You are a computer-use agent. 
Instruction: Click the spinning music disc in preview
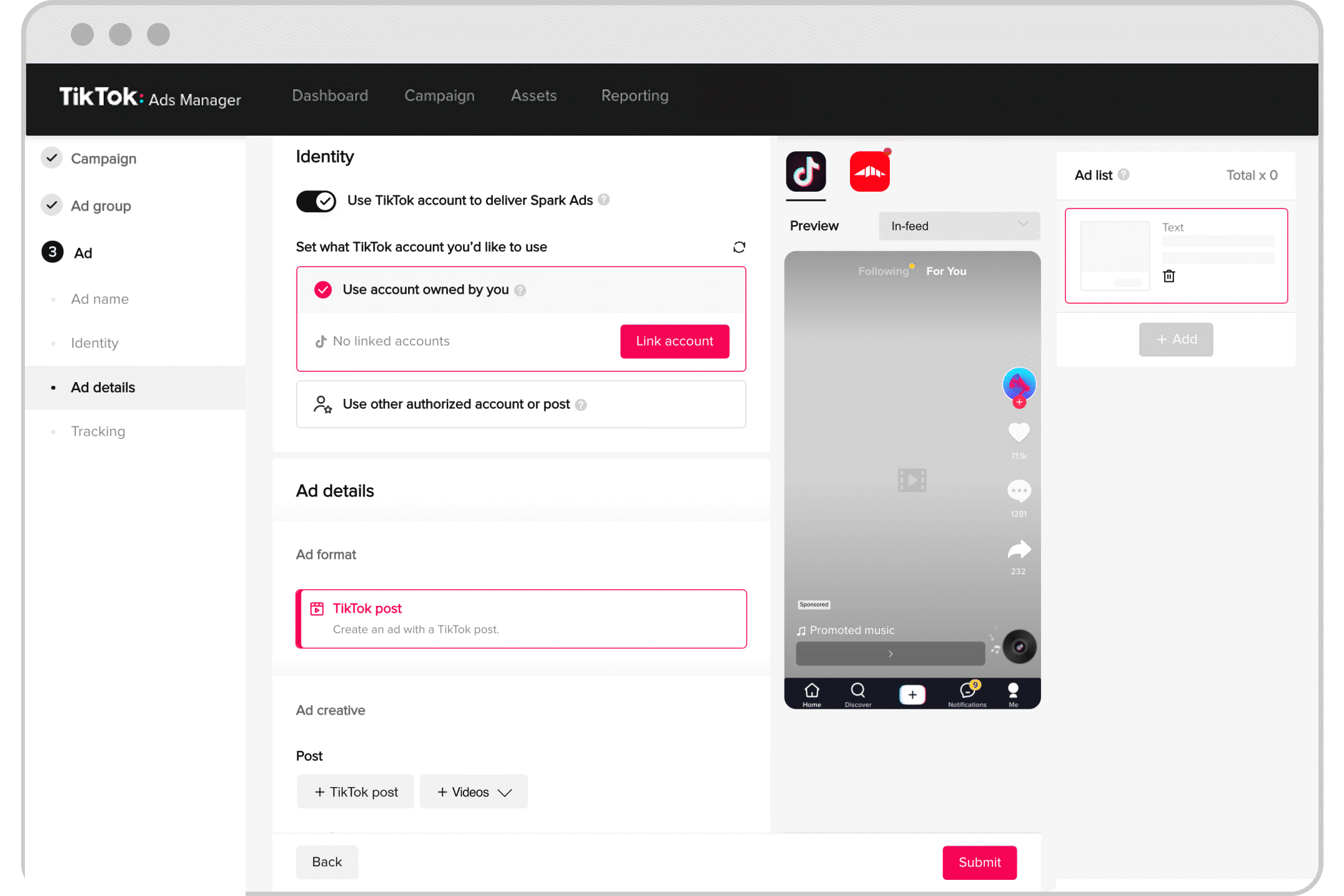(1019, 646)
